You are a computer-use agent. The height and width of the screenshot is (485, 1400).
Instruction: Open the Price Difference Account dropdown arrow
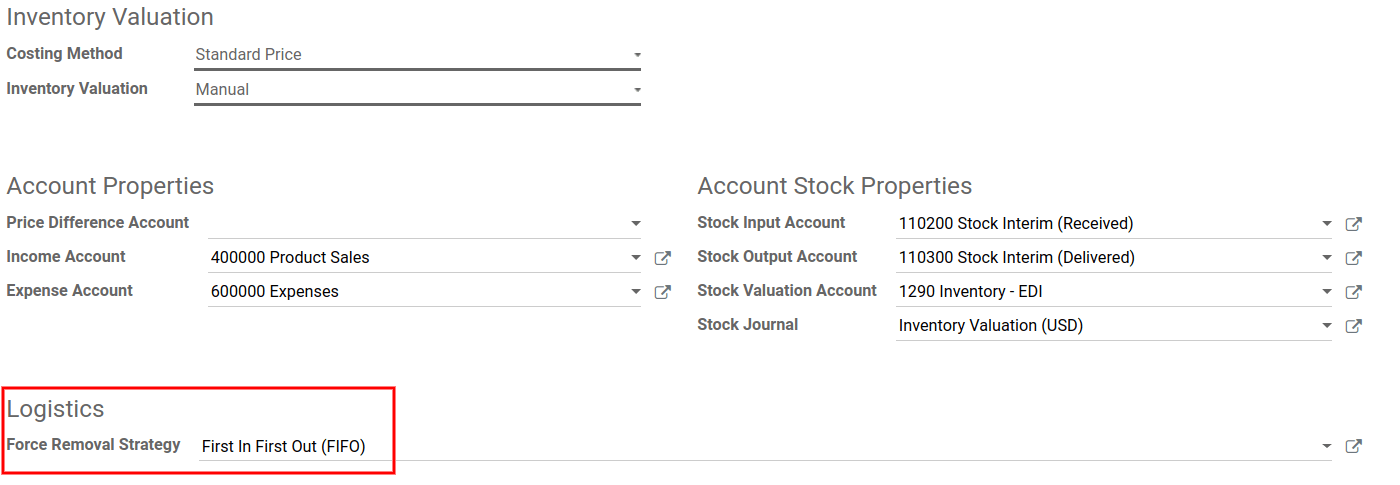click(x=636, y=224)
